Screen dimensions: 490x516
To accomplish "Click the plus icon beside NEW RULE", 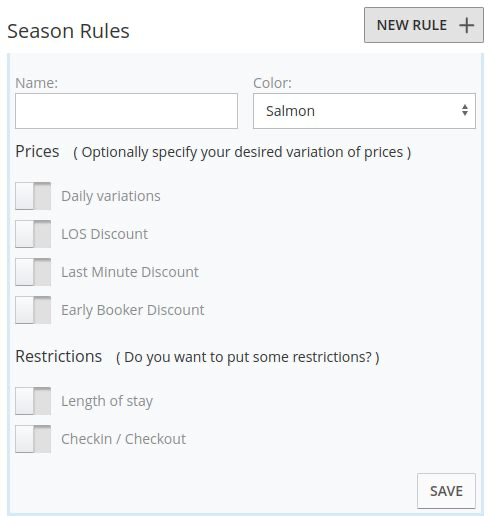I will click(x=466, y=25).
